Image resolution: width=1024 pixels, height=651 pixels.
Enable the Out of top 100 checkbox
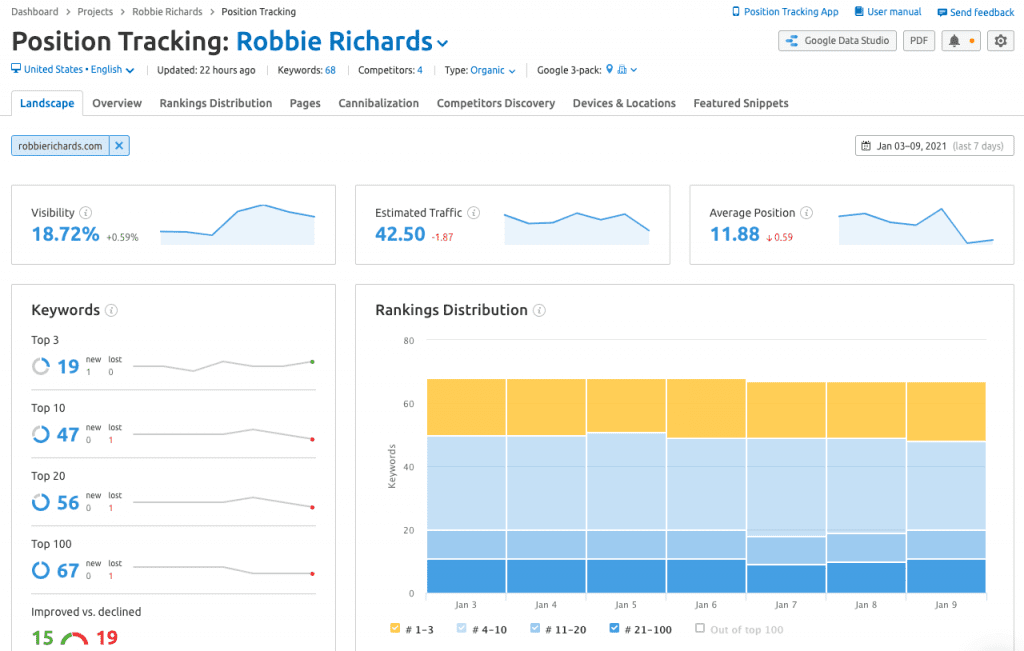pos(700,628)
